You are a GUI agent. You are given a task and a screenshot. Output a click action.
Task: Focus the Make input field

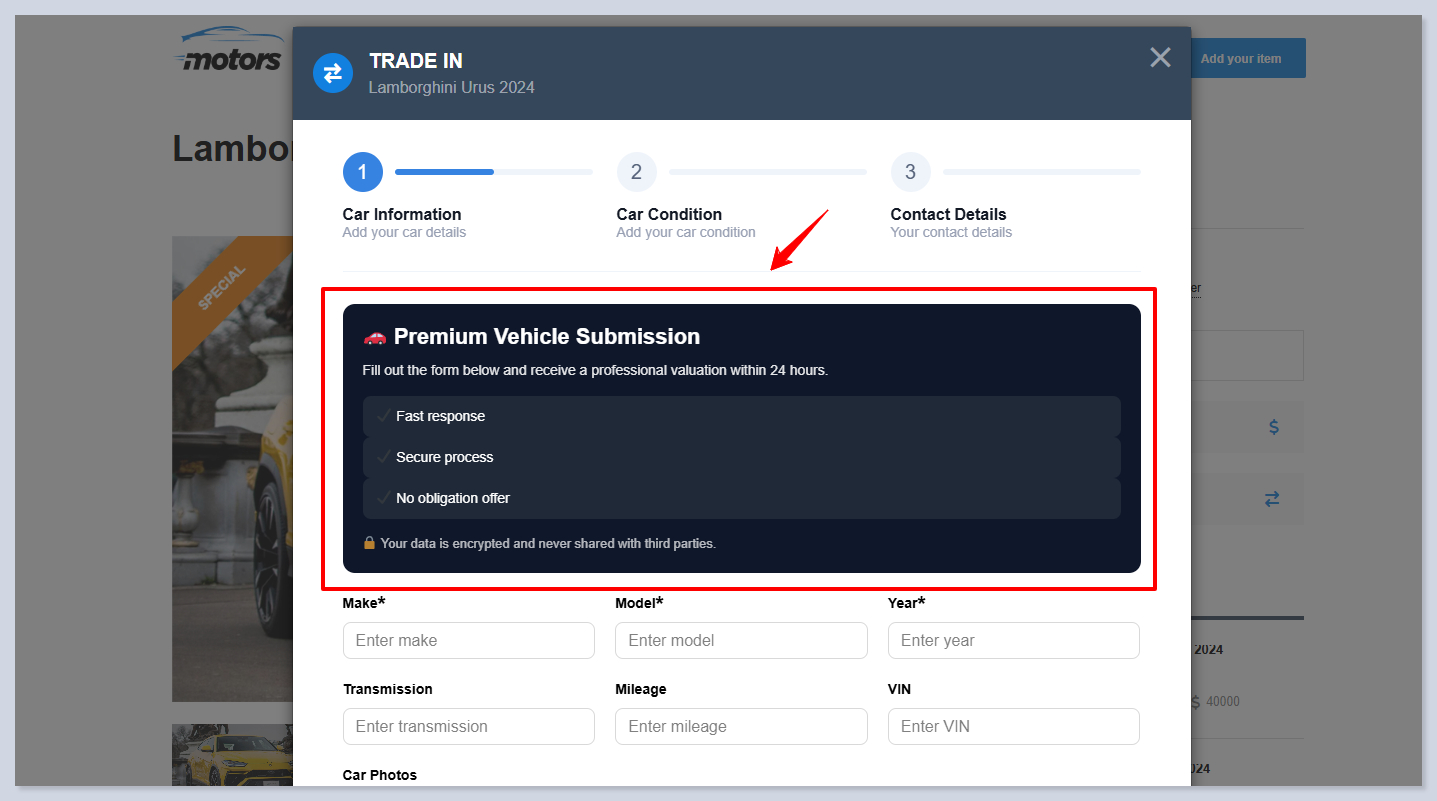pyautogui.click(x=468, y=640)
